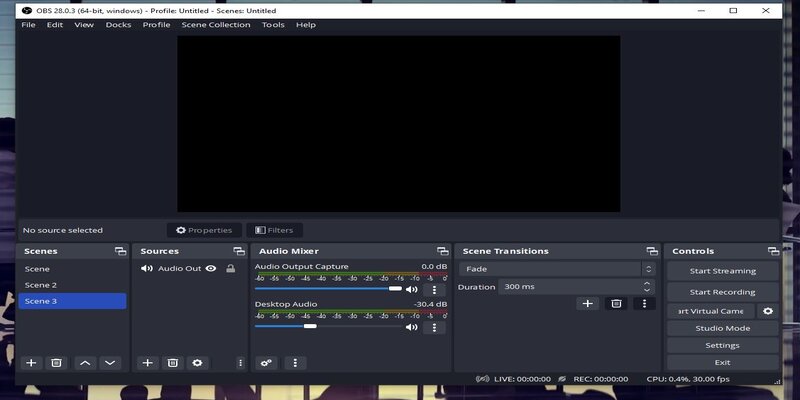Viewport: 800px width, 400px height.
Task: Open the Scene Collection menu
Action: coord(216,24)
